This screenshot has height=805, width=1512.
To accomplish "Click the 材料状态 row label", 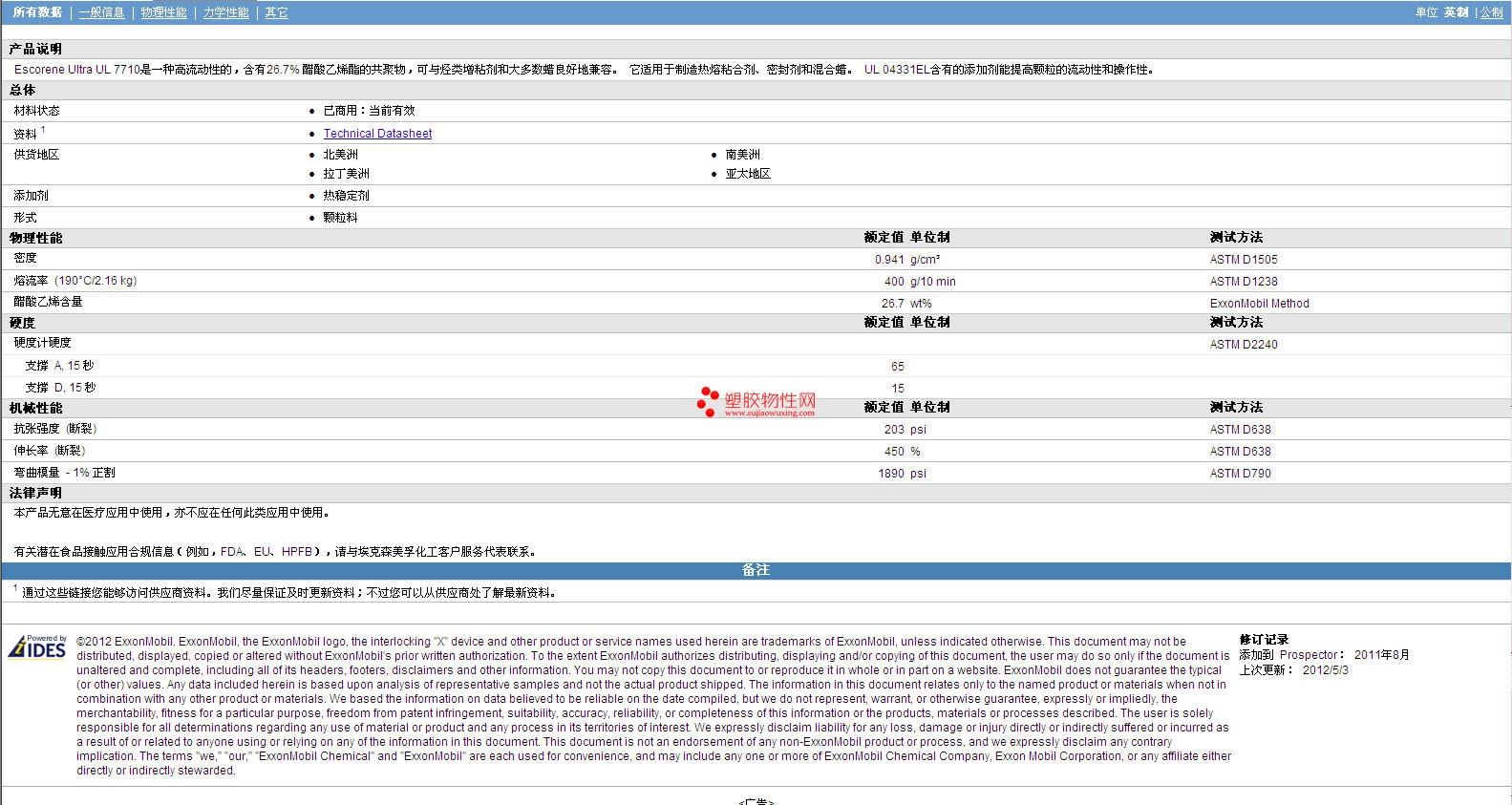I will [x=36, y=111].
